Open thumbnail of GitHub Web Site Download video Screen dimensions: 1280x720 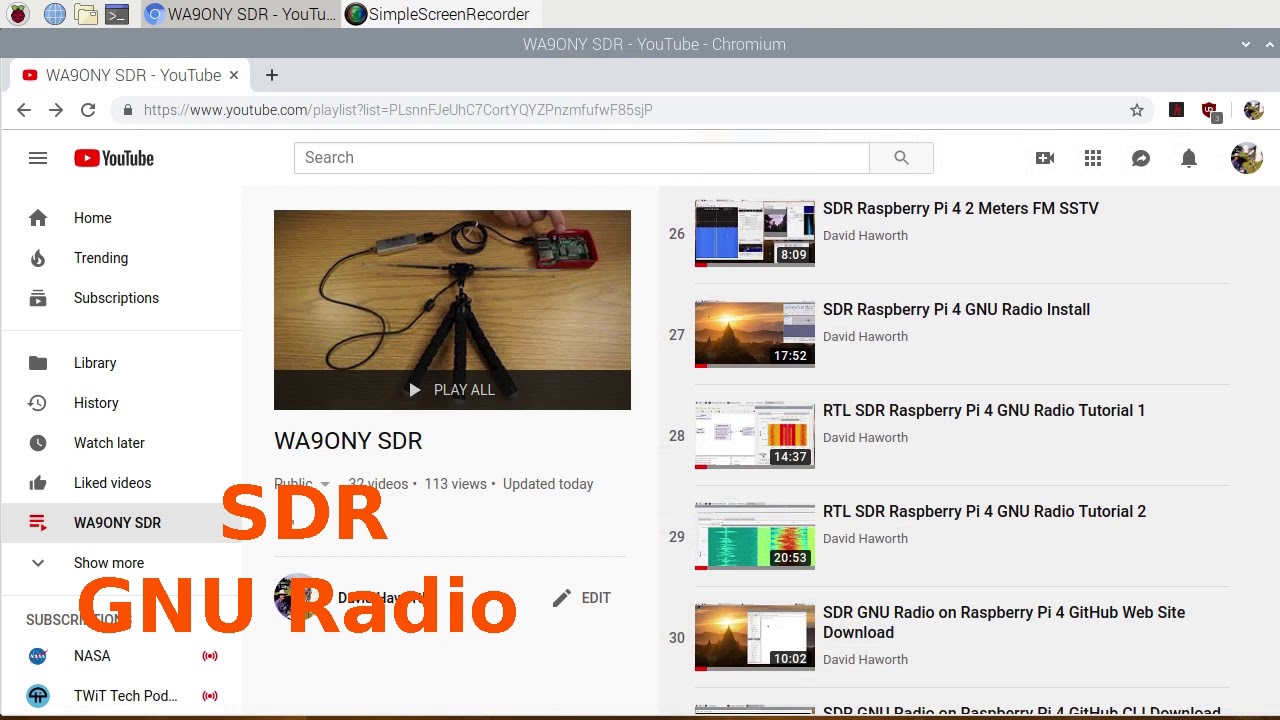coord(755,638)
